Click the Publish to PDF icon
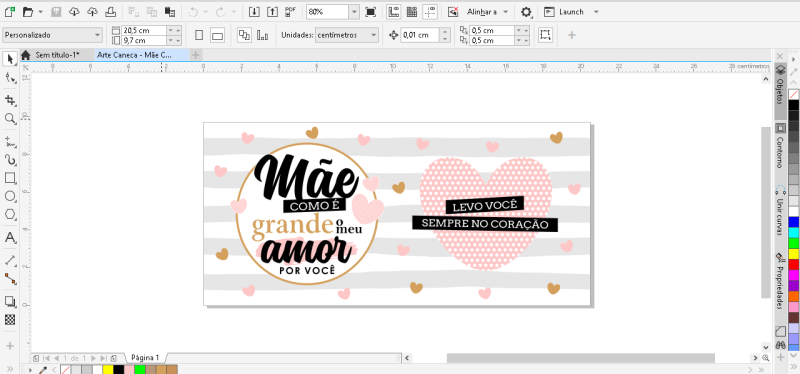 291,11
